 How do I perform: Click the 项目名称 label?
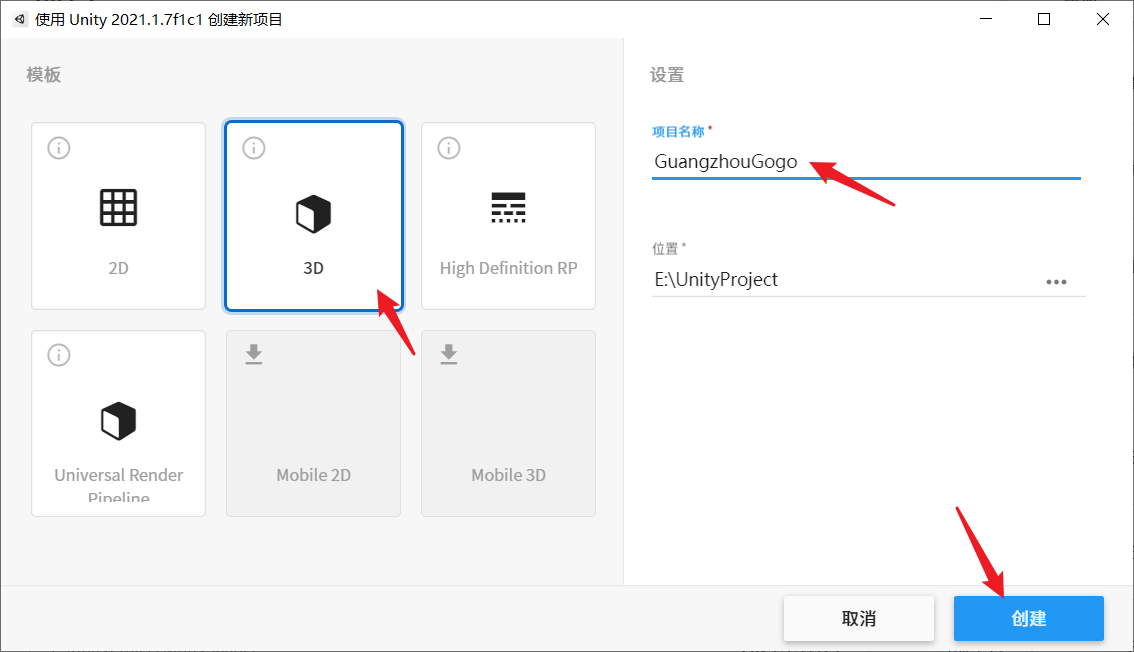678,132
